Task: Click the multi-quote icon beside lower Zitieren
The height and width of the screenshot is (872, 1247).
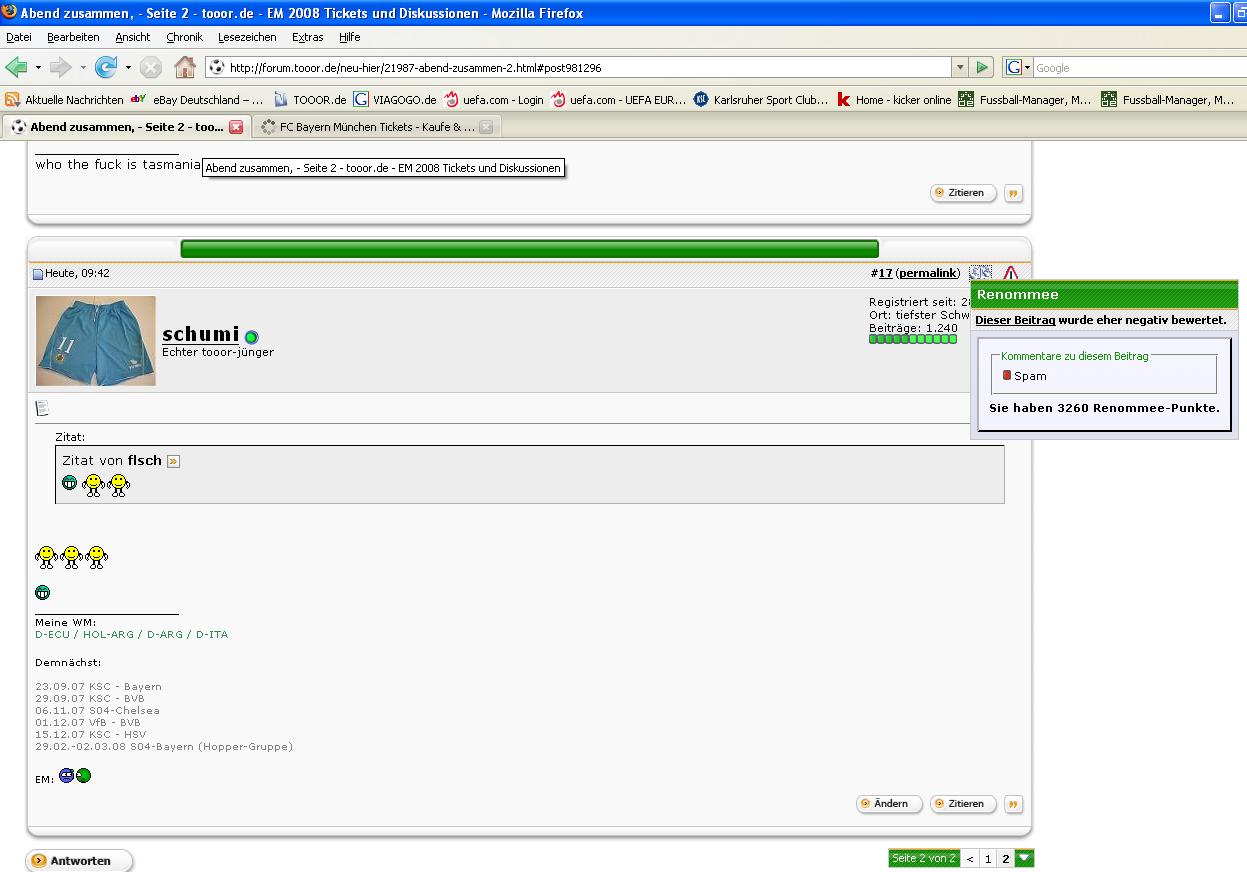Action: 1014,804
